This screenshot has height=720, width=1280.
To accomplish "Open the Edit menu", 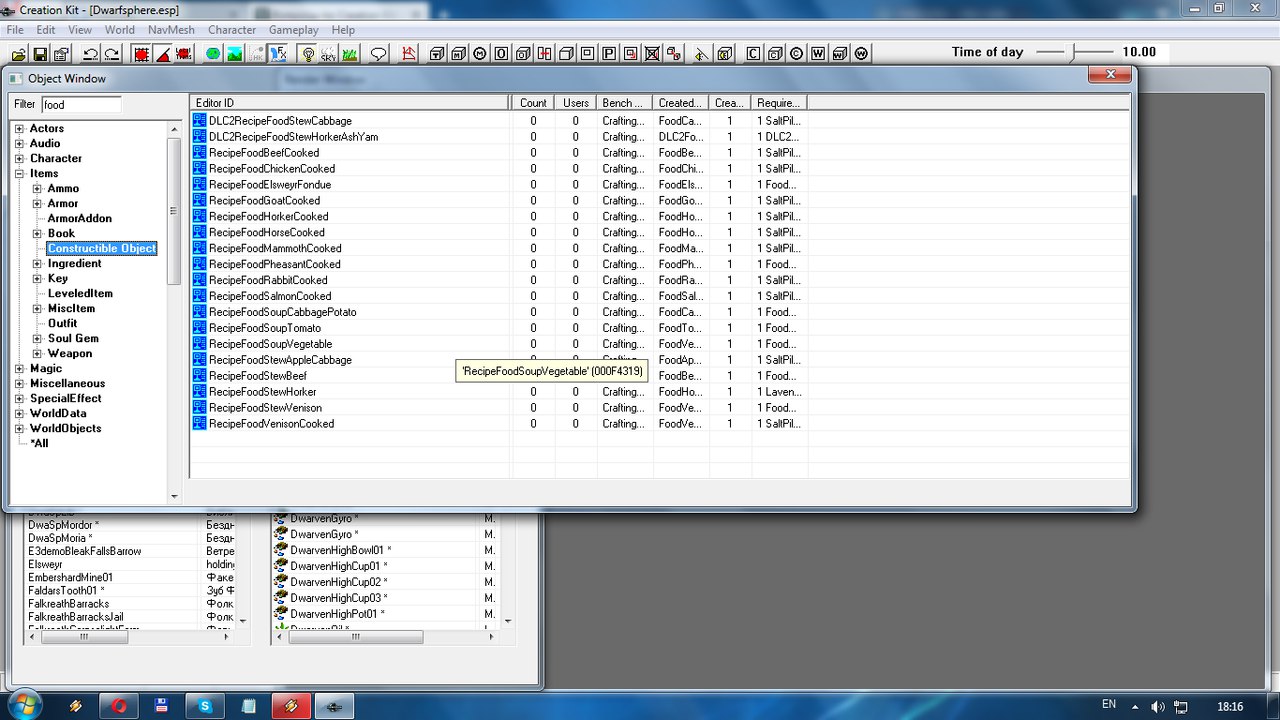I will click(46, 30).
